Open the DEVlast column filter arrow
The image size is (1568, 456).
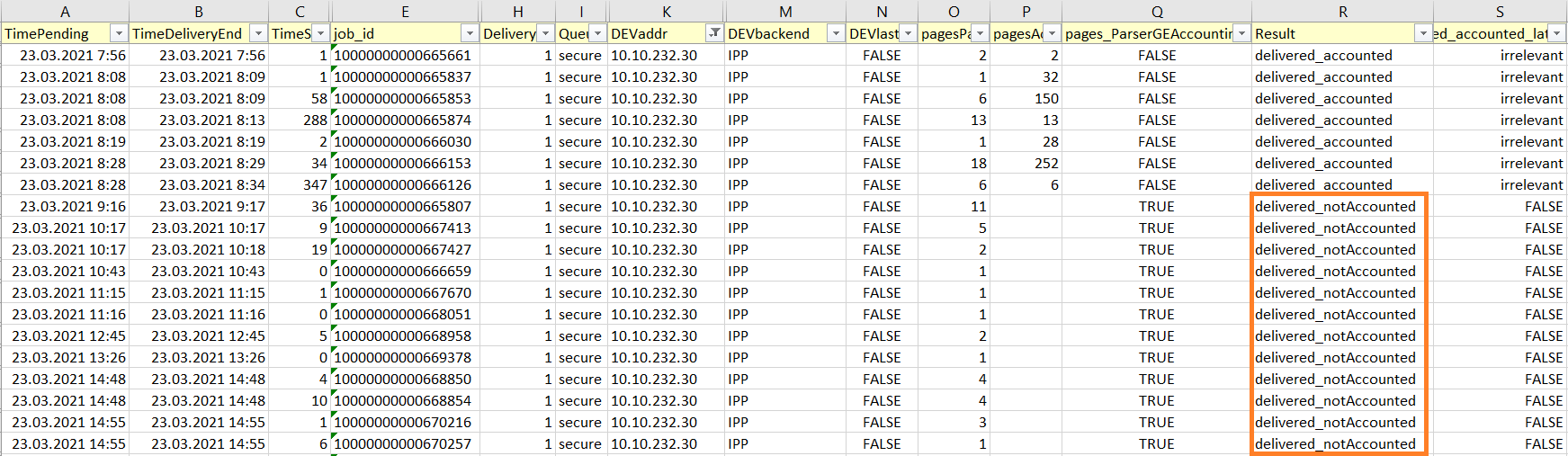(908, 33)
